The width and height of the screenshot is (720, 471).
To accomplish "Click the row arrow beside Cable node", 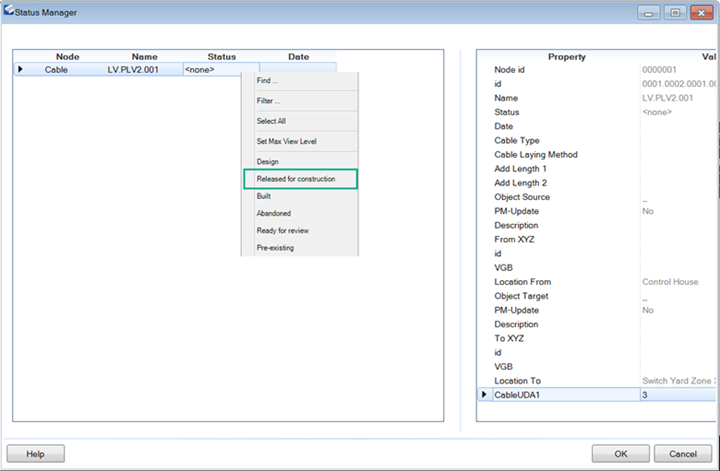I will 20,70.
